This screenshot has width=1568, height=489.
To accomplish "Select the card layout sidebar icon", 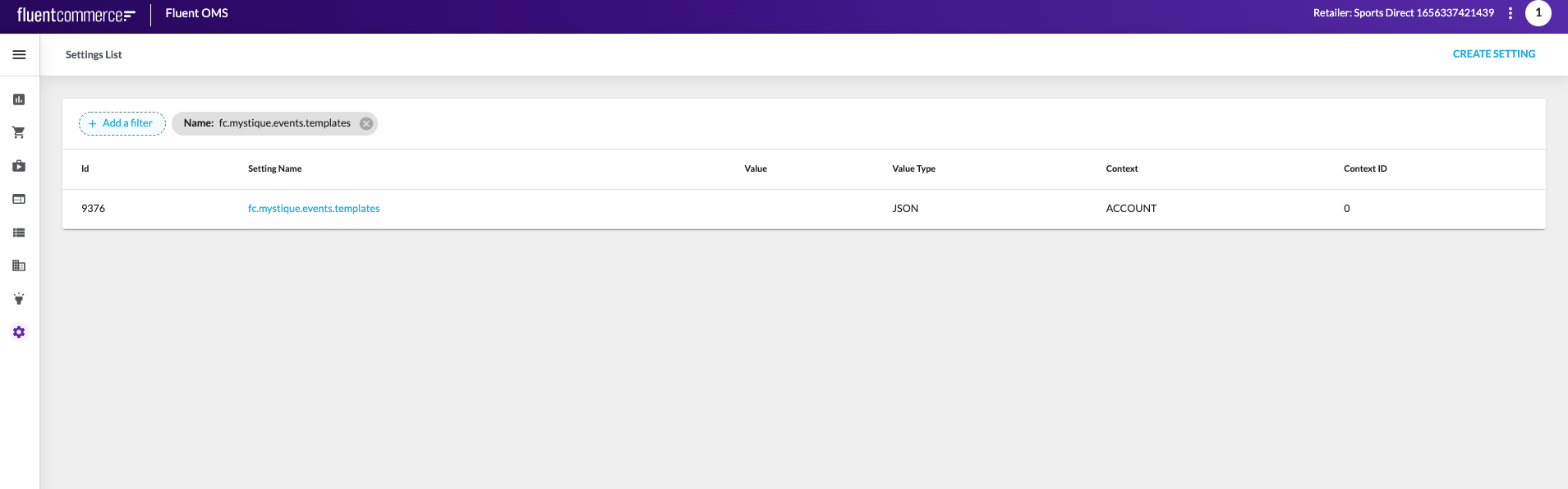I will 19,199.
